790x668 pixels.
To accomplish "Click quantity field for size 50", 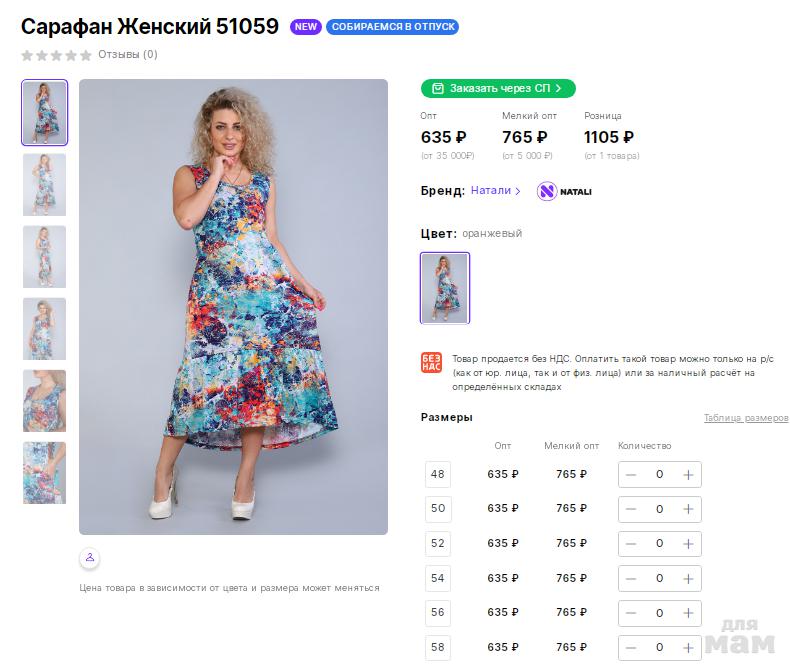I will click(x=659, y=509).
